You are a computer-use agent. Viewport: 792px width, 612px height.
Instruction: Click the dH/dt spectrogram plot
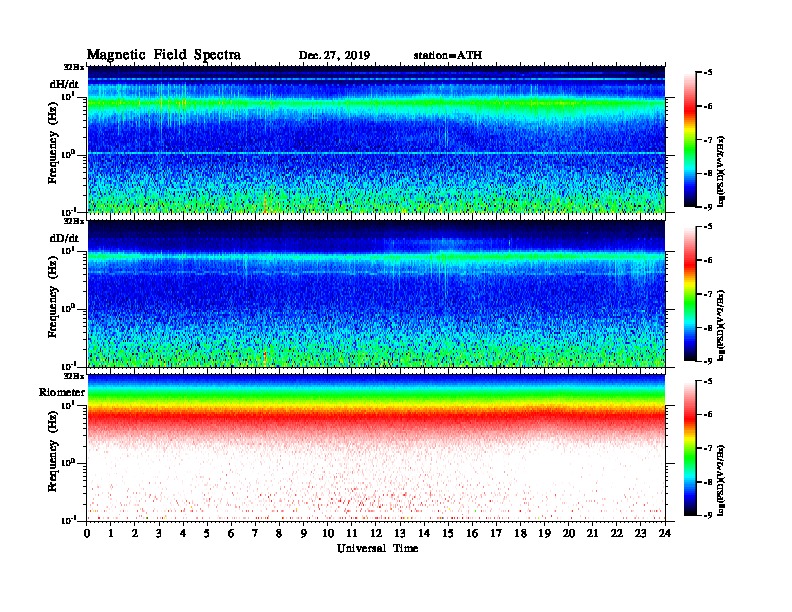pyautogui.click(x=376, y=139)
